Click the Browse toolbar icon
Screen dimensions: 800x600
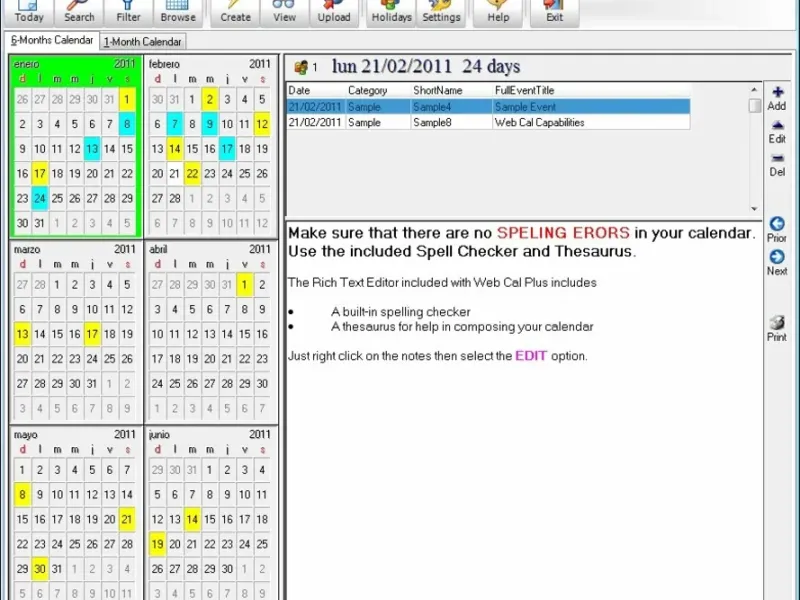point(178,12)
